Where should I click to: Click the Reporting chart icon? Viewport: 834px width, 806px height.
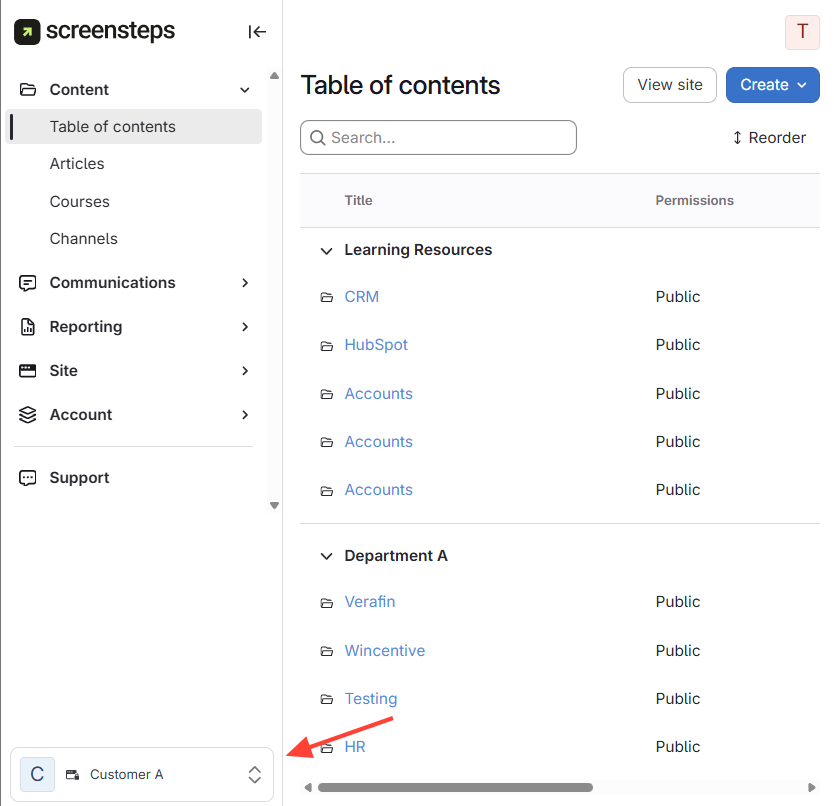tap(28, 327)
